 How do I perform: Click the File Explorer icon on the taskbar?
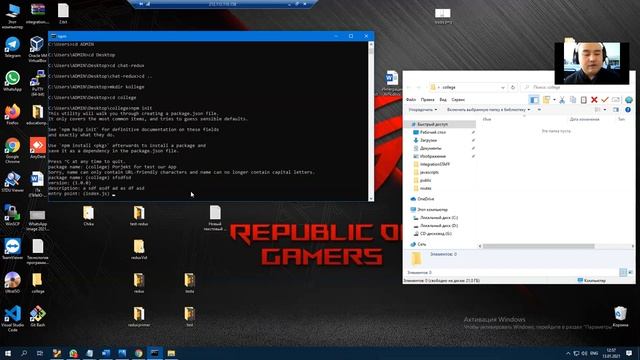pyautogui.click(x=171, y=353)
